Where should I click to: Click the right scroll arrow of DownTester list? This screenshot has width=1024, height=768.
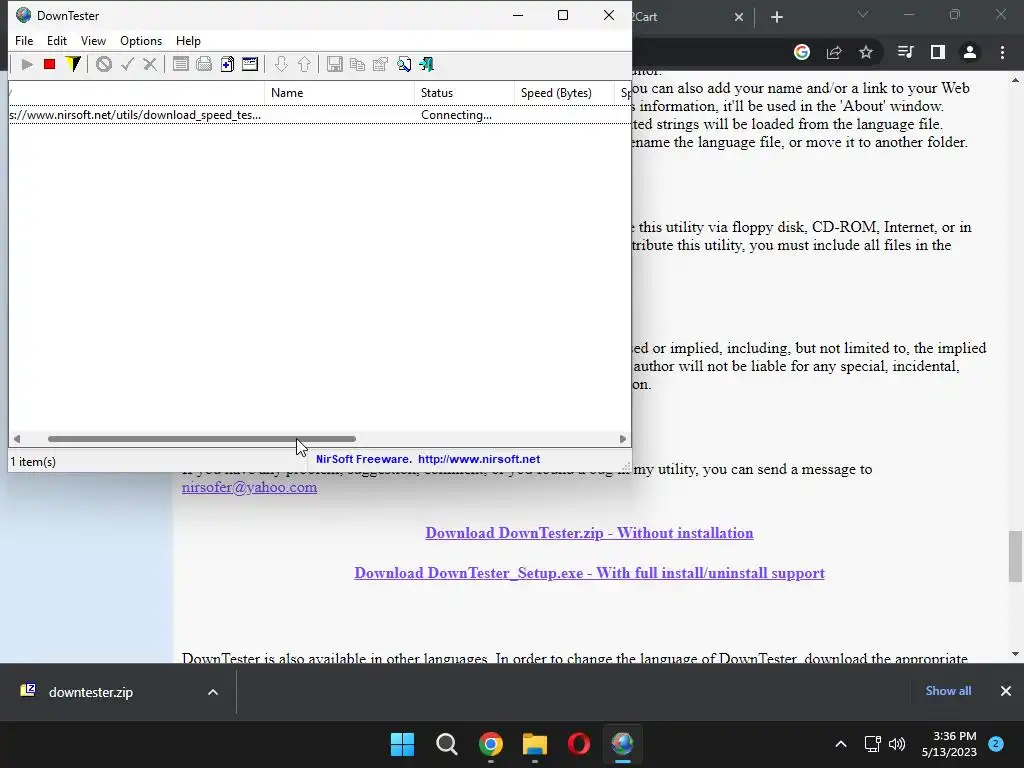point(623,439)
